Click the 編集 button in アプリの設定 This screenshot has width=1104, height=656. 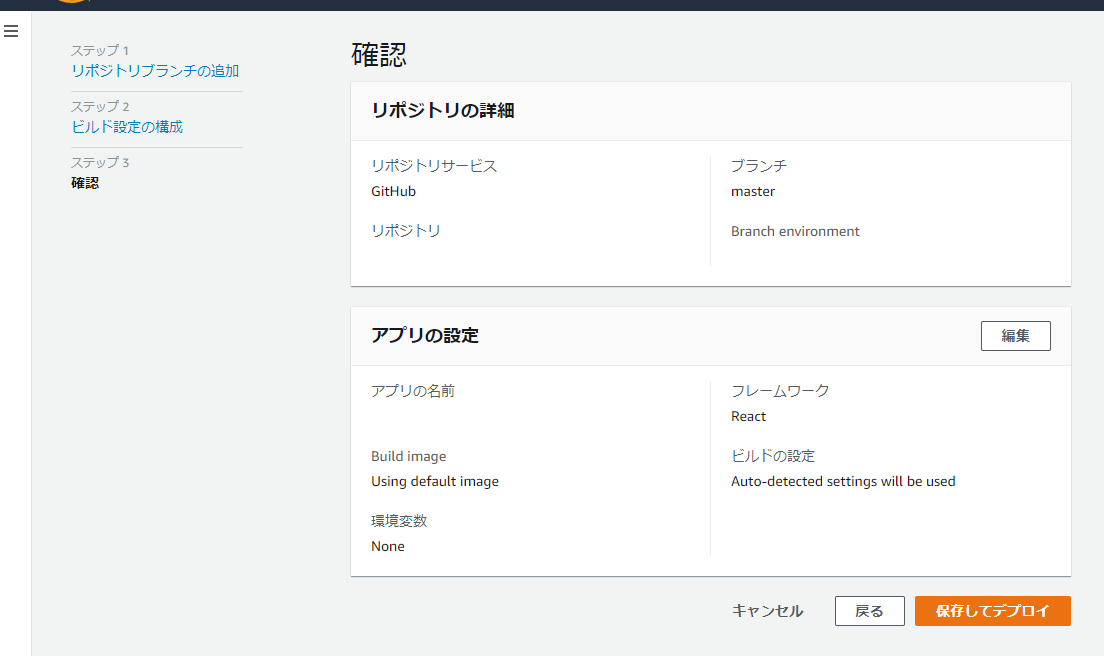pos(1015,336)
